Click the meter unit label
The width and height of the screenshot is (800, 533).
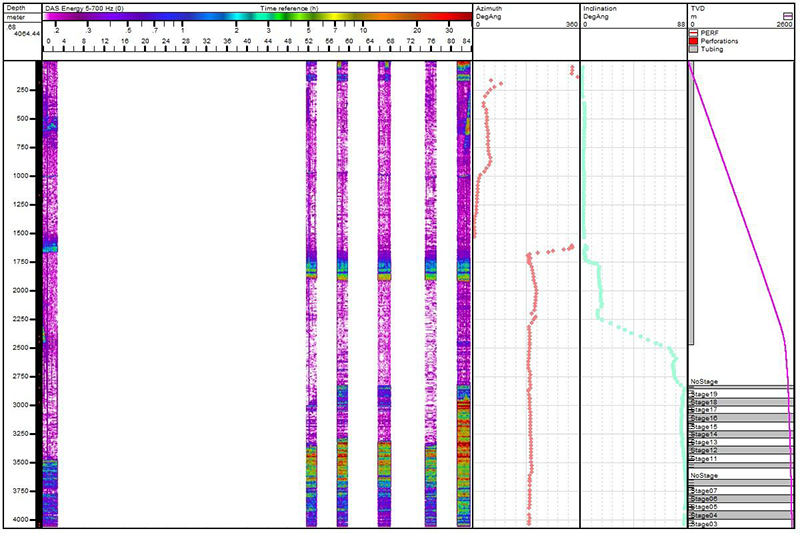pos(16,17)
